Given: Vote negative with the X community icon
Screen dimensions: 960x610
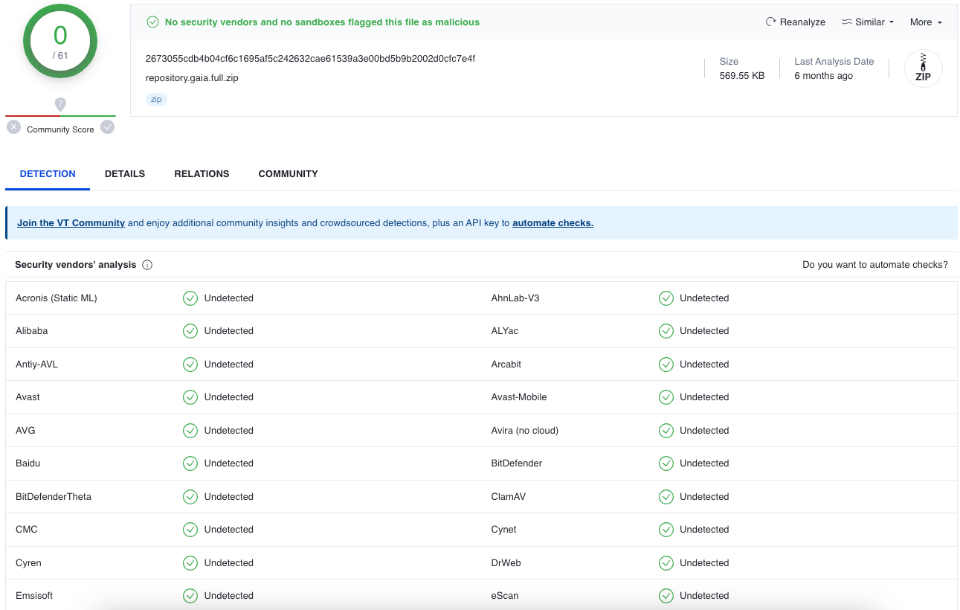Looking at the screenshot, I should coord(14,127).
